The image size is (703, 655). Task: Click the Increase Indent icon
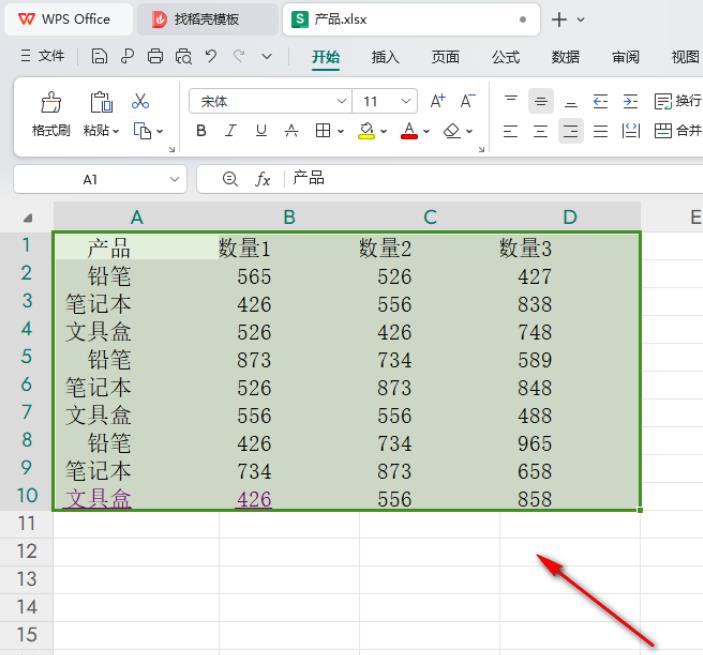[x=630, y=101]
